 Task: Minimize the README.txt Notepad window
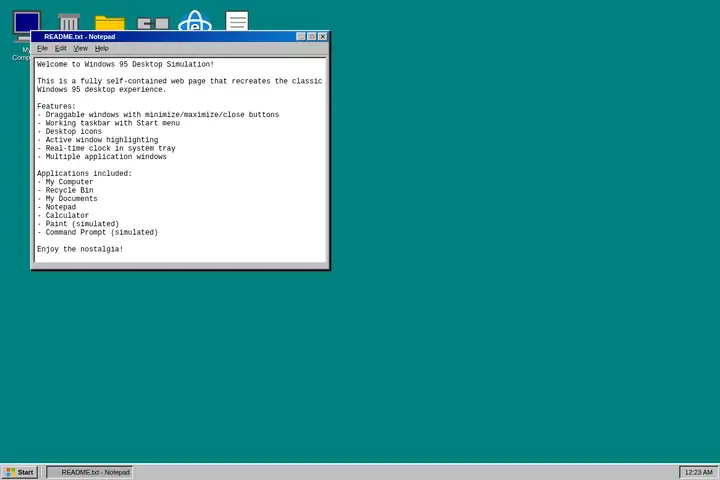tap(301, 36)
